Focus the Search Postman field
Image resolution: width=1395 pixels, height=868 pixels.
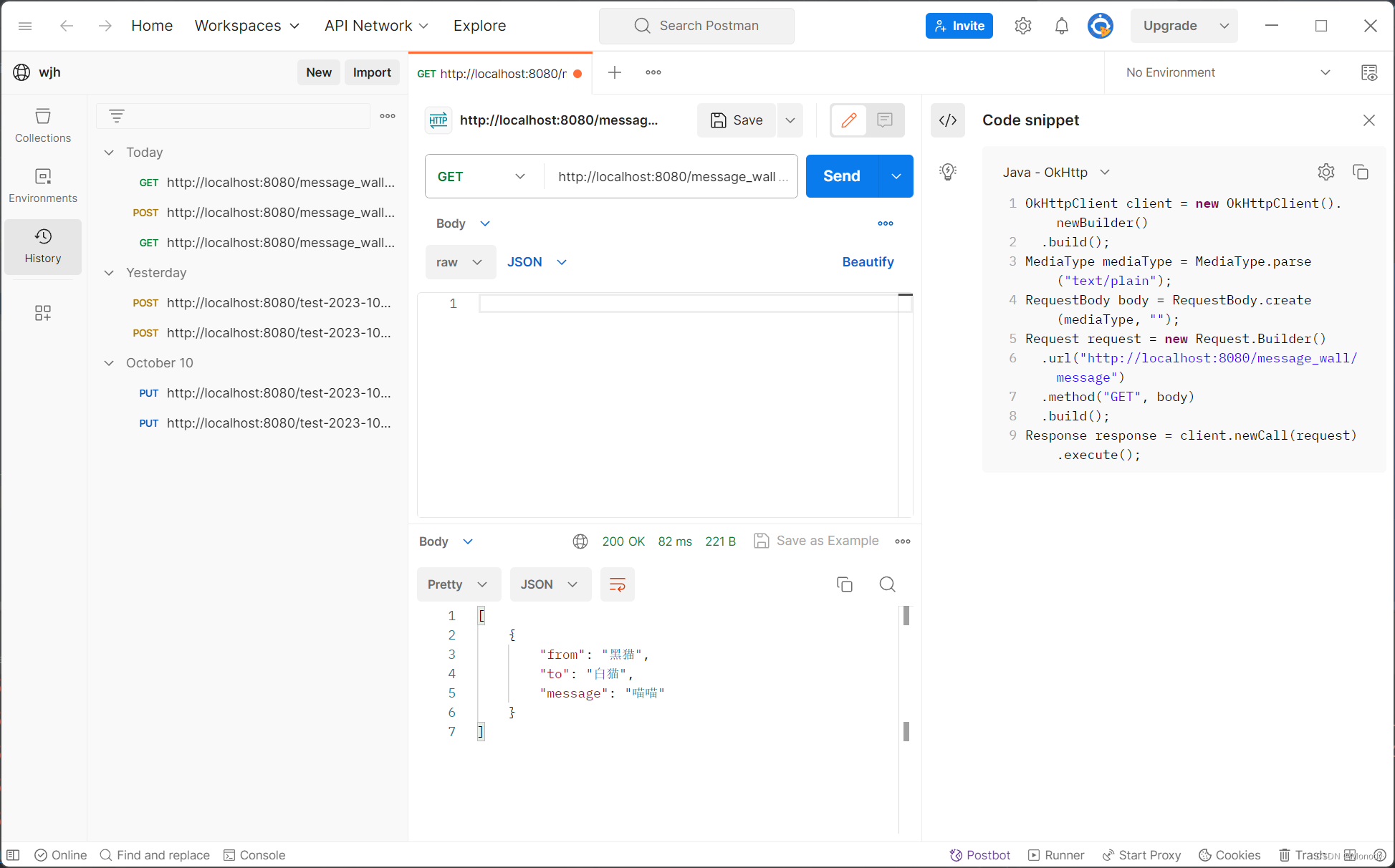coord(696,26)
